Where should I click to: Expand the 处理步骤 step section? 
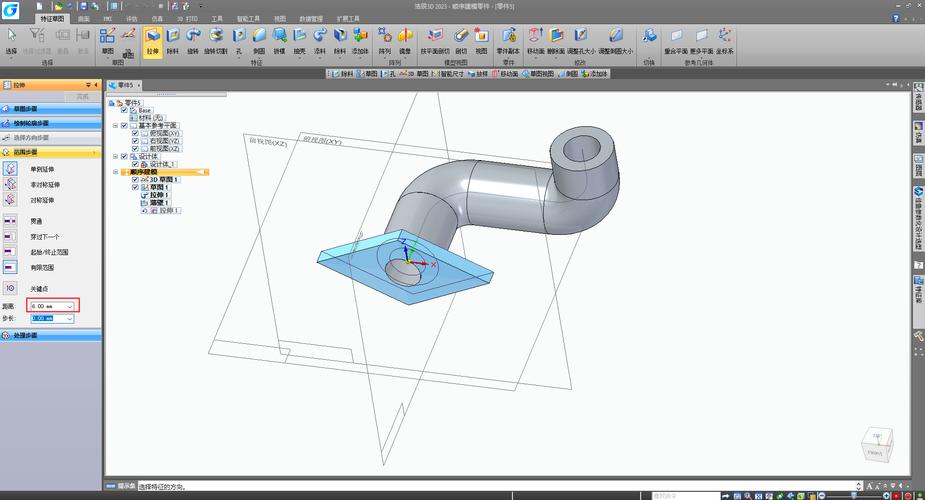point(51,335)
